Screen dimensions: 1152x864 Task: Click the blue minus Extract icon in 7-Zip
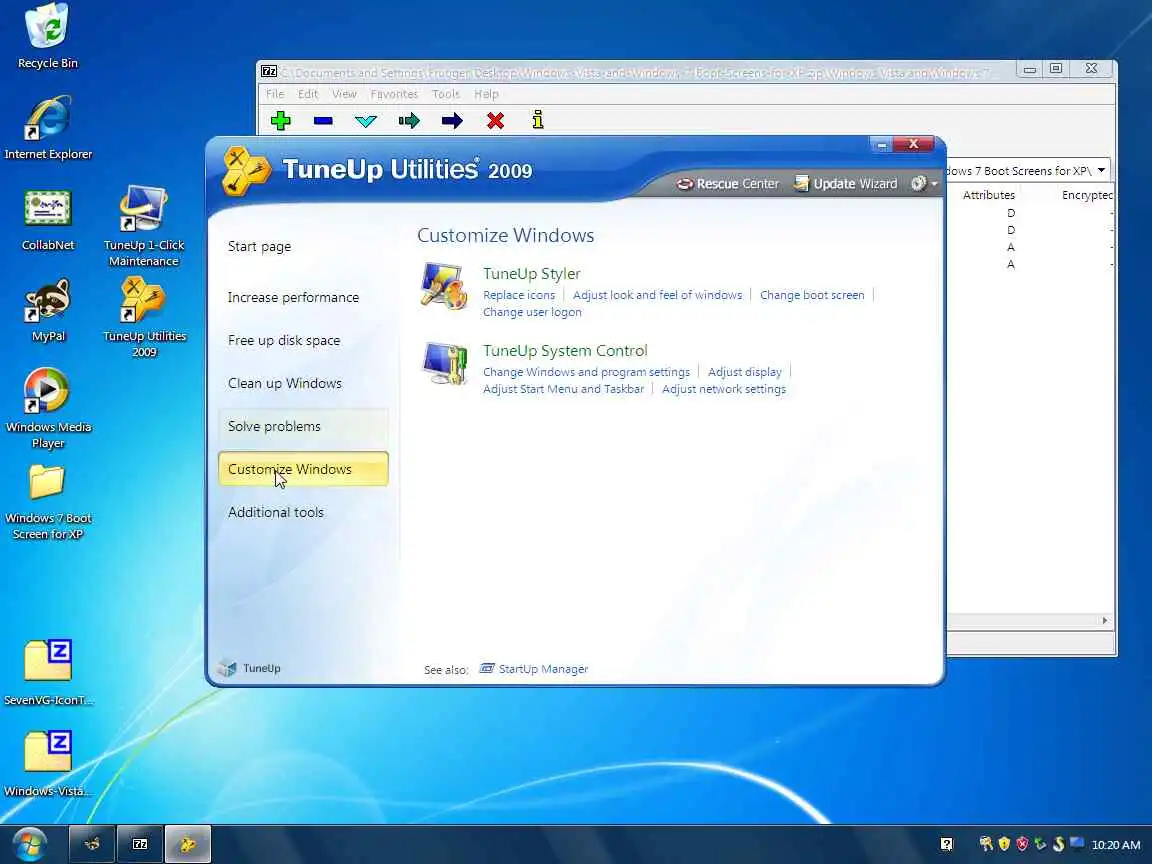(323, 120)
